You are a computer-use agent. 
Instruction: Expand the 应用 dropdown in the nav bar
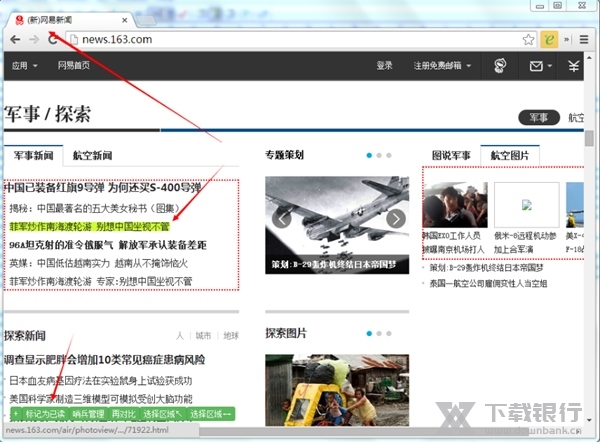point(24,66)
